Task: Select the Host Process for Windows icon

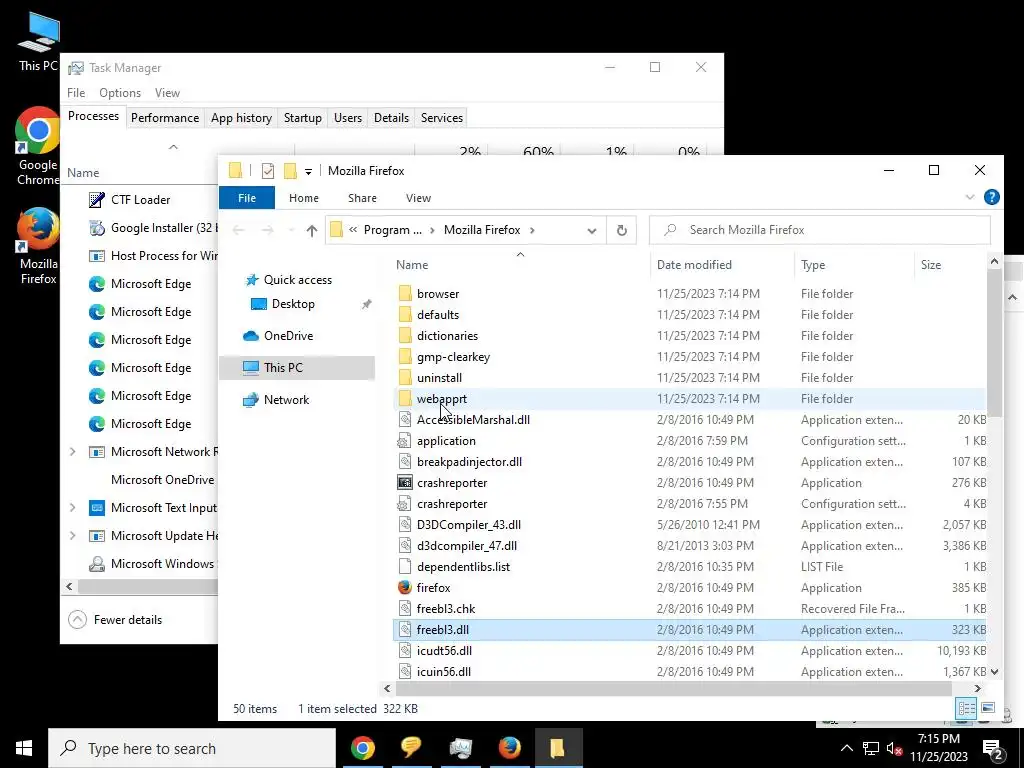Action: (97, 256)
